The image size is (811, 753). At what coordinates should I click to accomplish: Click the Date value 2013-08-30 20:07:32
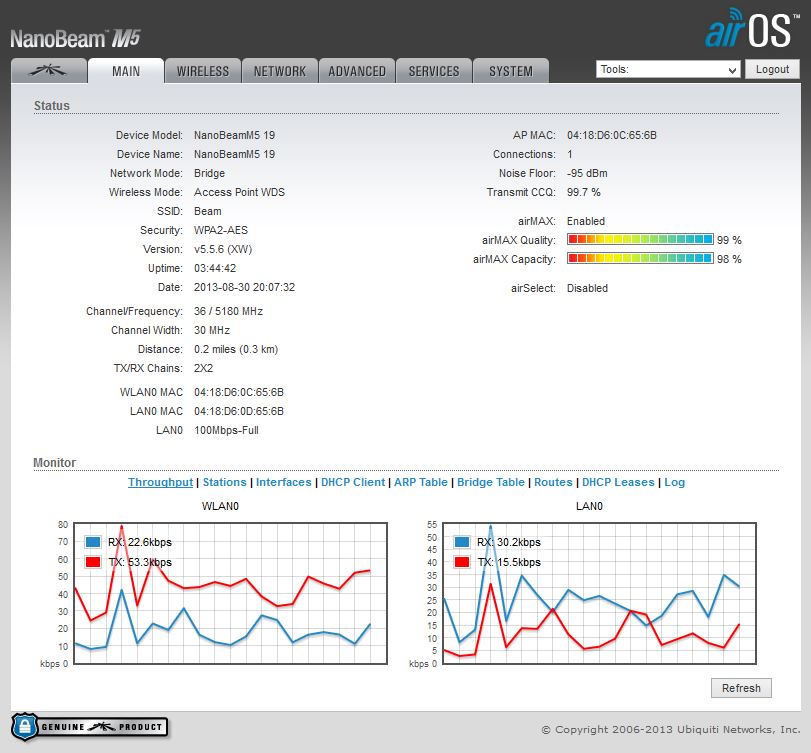pos(244,288)
